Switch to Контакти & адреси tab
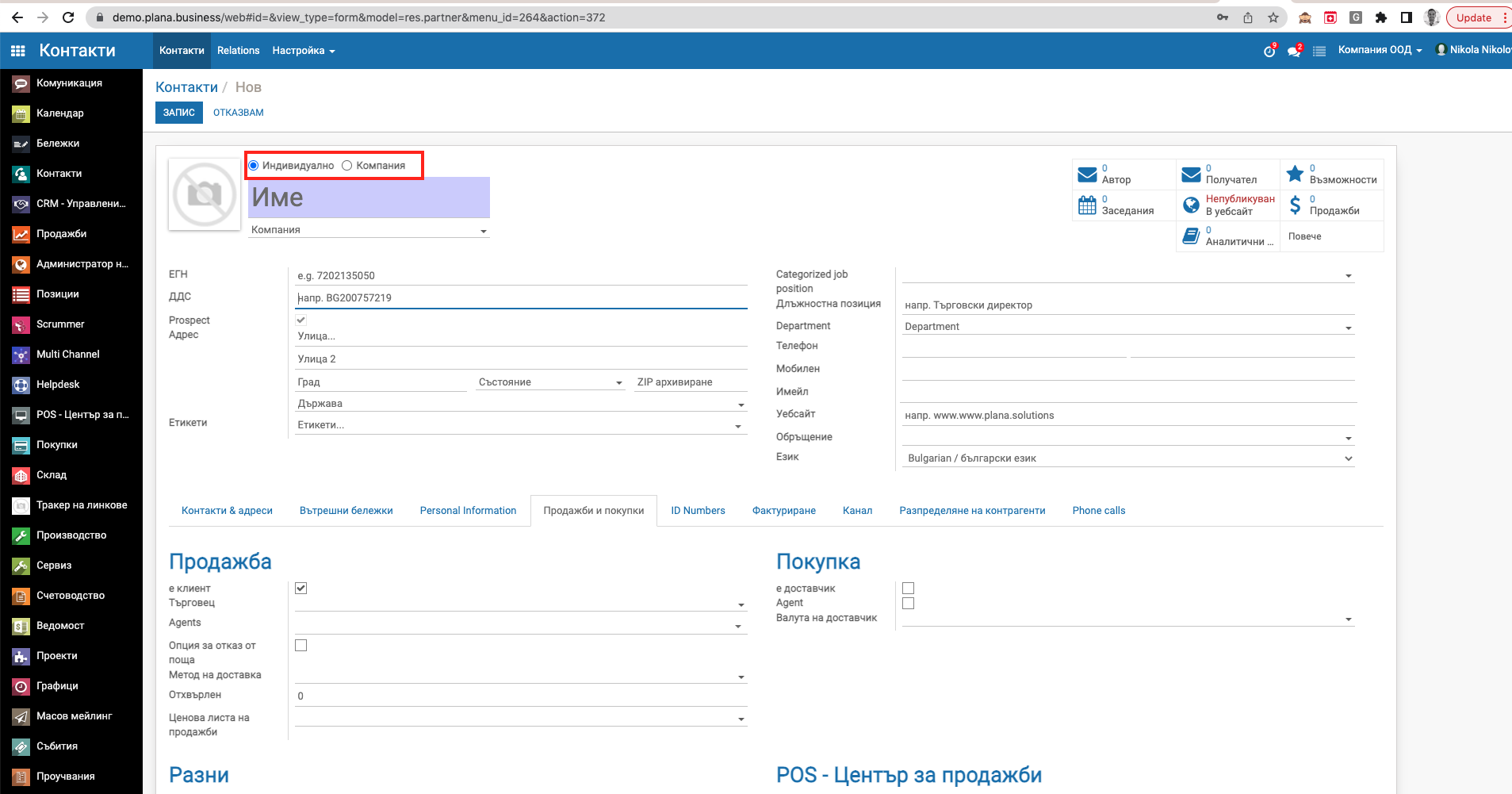This screenshot has height=794, width=1512. 227,511
